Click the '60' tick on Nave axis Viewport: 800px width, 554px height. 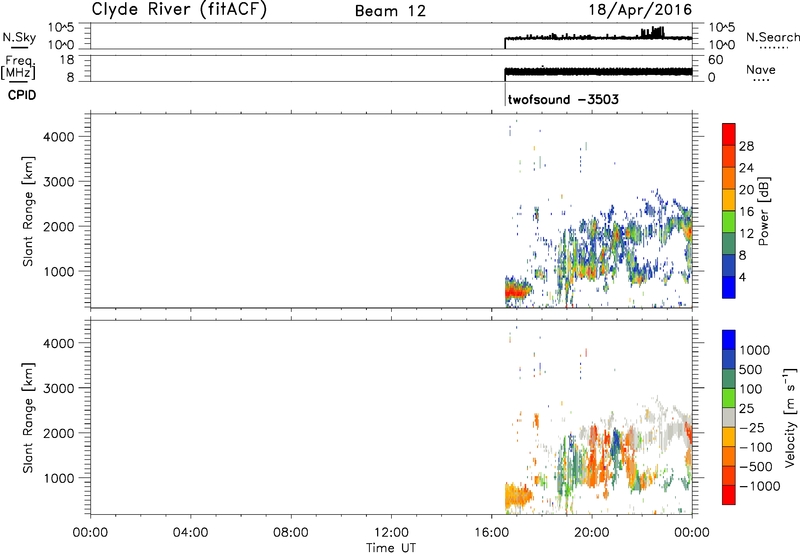tap(715, 60)
